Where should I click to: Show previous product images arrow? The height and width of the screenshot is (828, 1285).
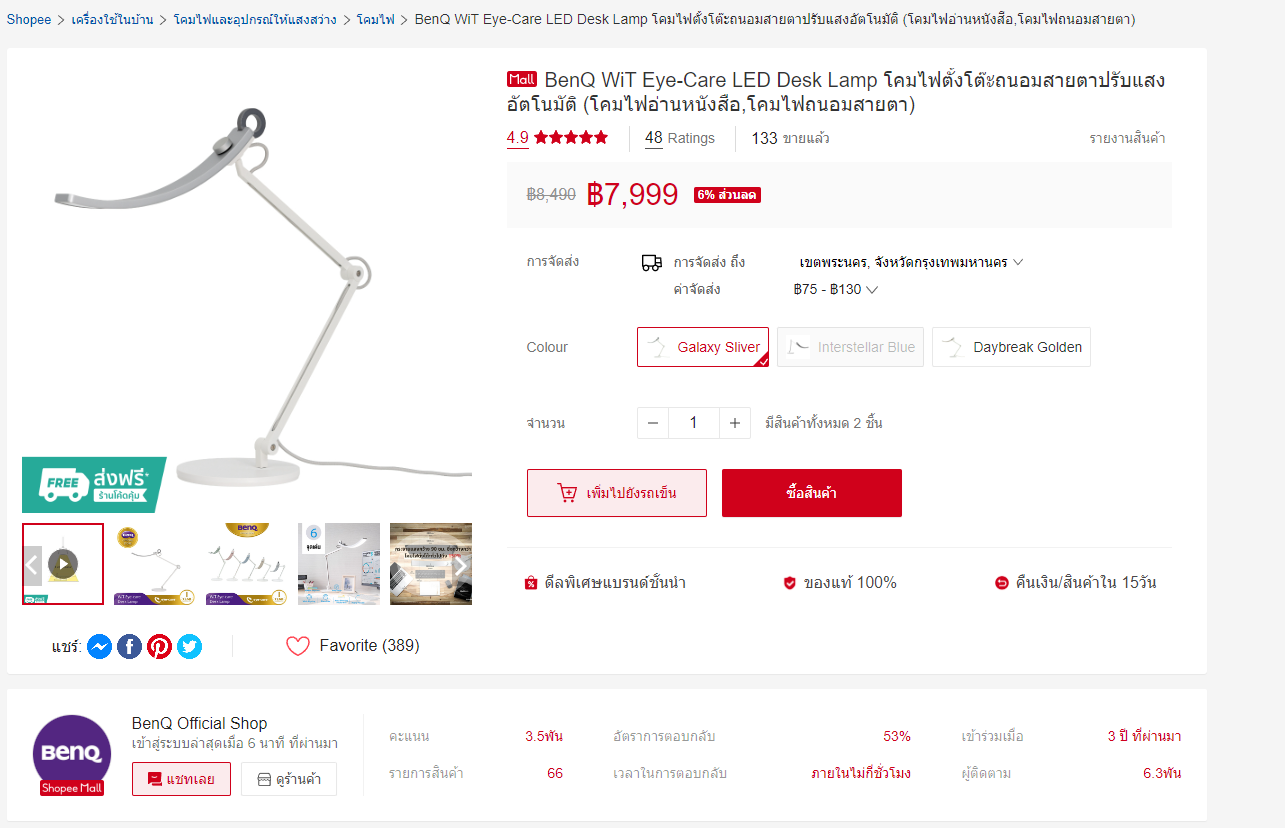coord(32,565)
